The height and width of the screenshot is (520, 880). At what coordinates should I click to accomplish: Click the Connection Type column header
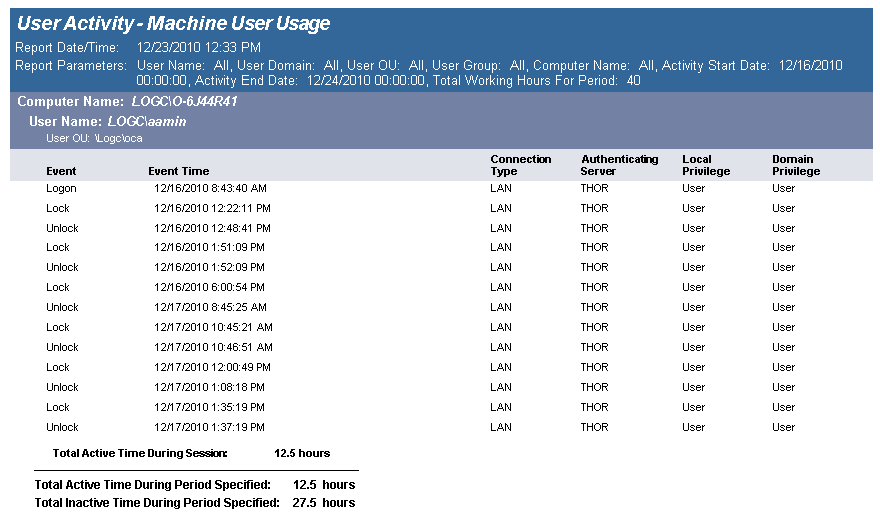[520, 165]
